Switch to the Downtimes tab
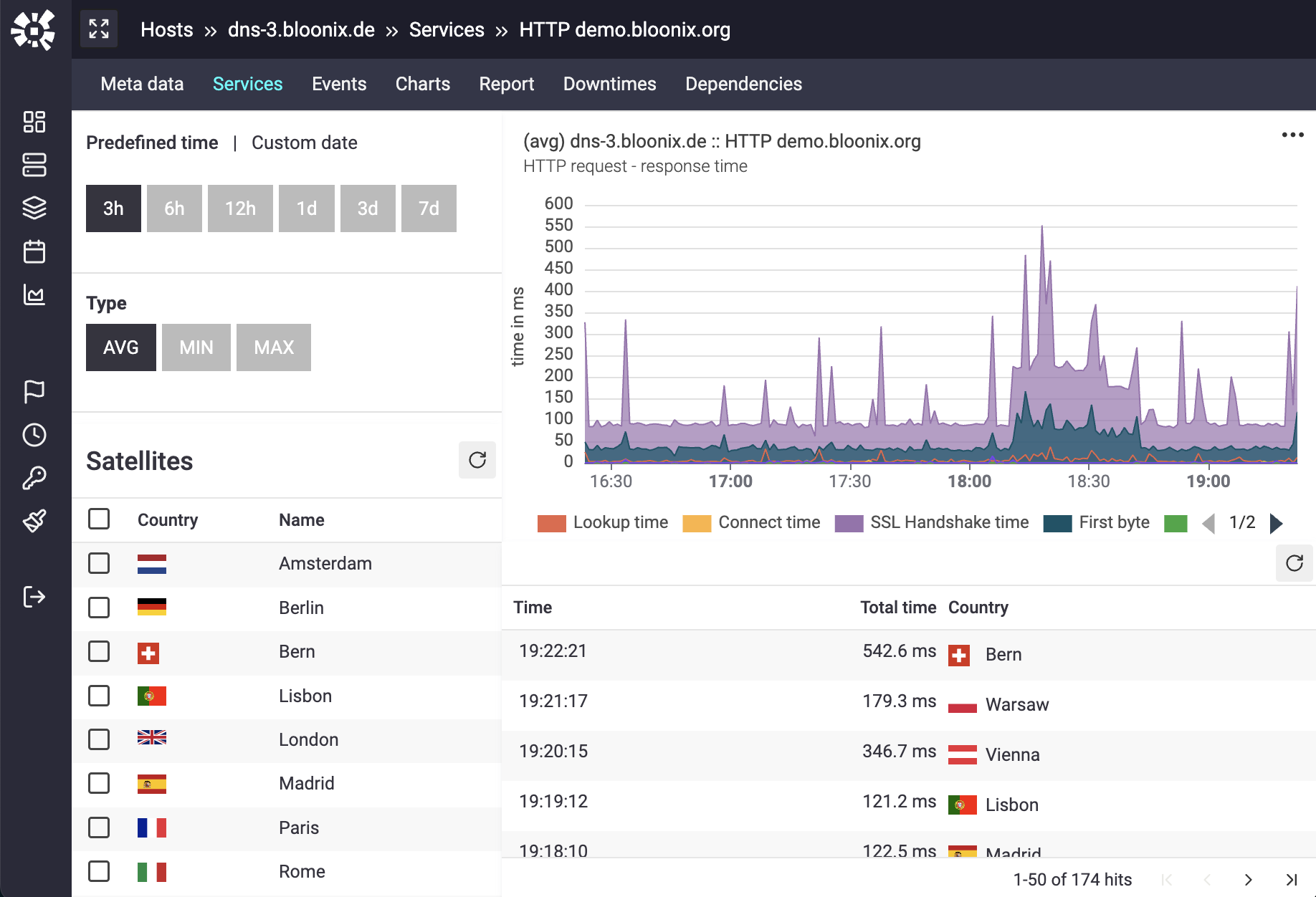Image resolution: width=1316 pixels, height=897 pixels. [x=610, y=84]
